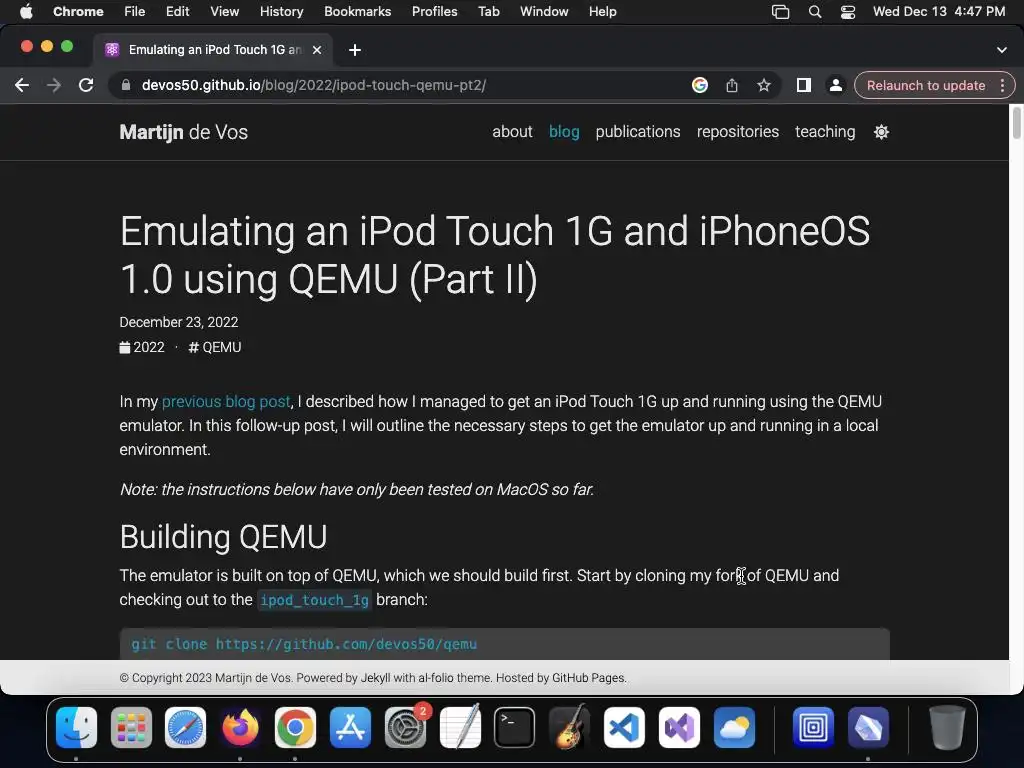Screen dimensions: 1024x768
Task: Click the ipod_touch_1g branch code text
Action: click(x=314, y=600)
